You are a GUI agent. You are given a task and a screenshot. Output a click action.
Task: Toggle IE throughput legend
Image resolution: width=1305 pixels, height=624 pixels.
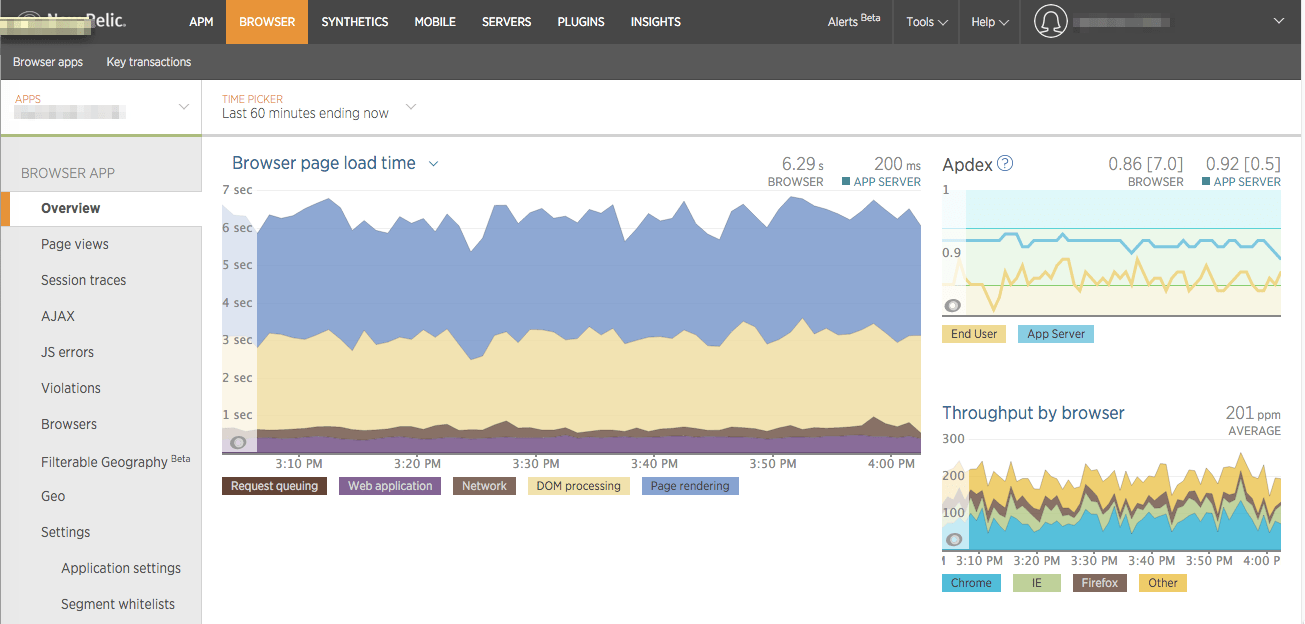click(1037, 583)
